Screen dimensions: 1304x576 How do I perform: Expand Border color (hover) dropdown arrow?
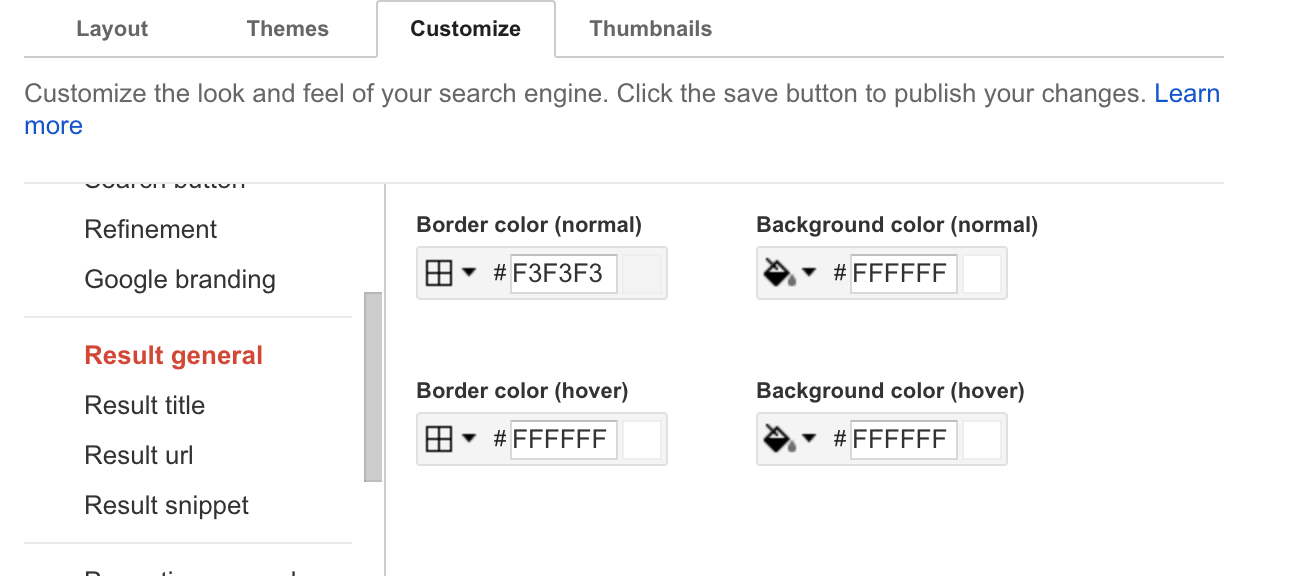click(468, 439)
